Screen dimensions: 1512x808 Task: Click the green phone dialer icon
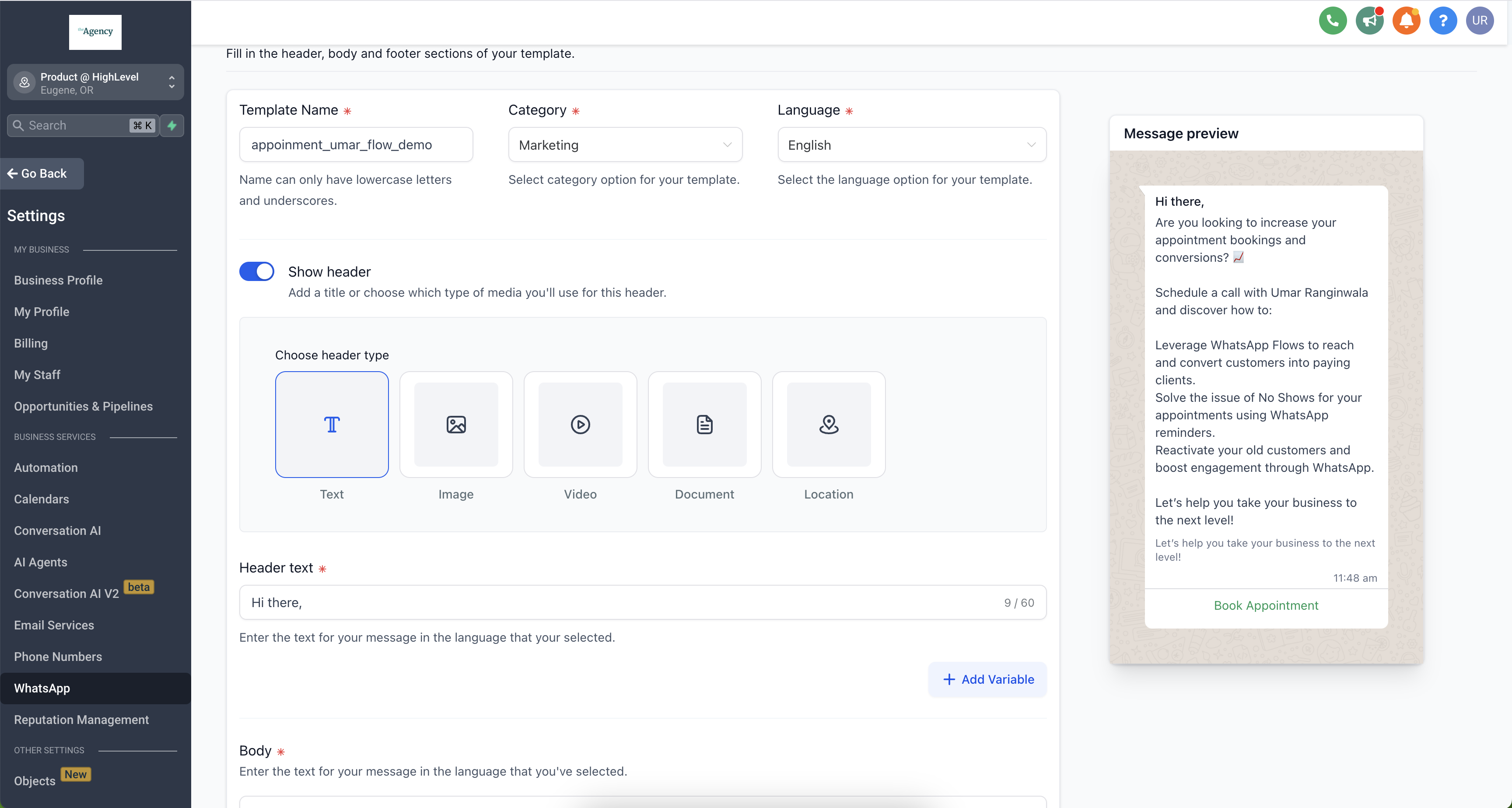(1332, 21)
